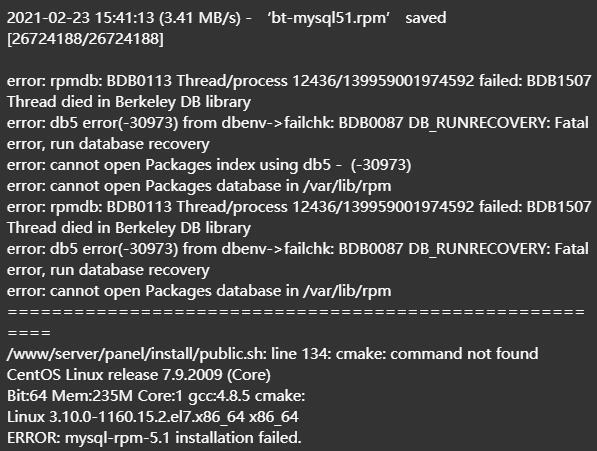
Task: Click 'CentOS Linux release 7.9.2009 (Core)' text
Action: [x=139, y=375]
